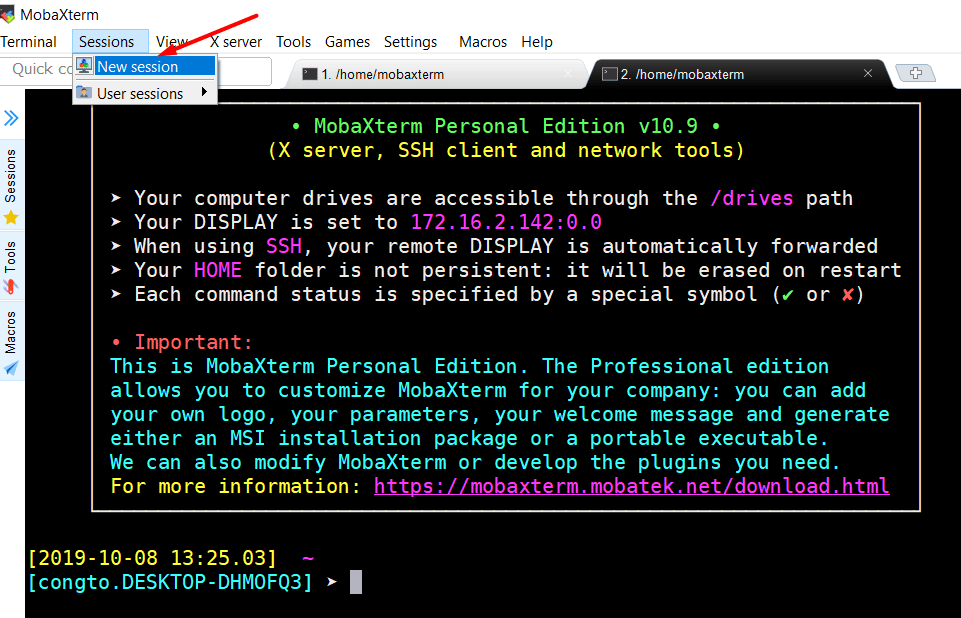Open the Tools sidebar tab icon

pyautogui.click(x=11, y=286)
